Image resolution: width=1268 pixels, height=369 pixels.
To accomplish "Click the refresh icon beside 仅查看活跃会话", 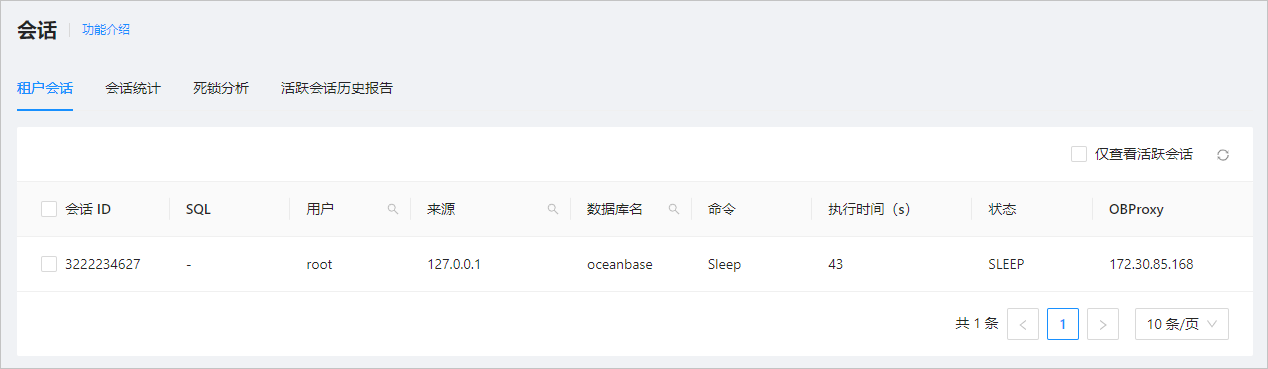I will pyautogui.click(x=1222, y=155).
